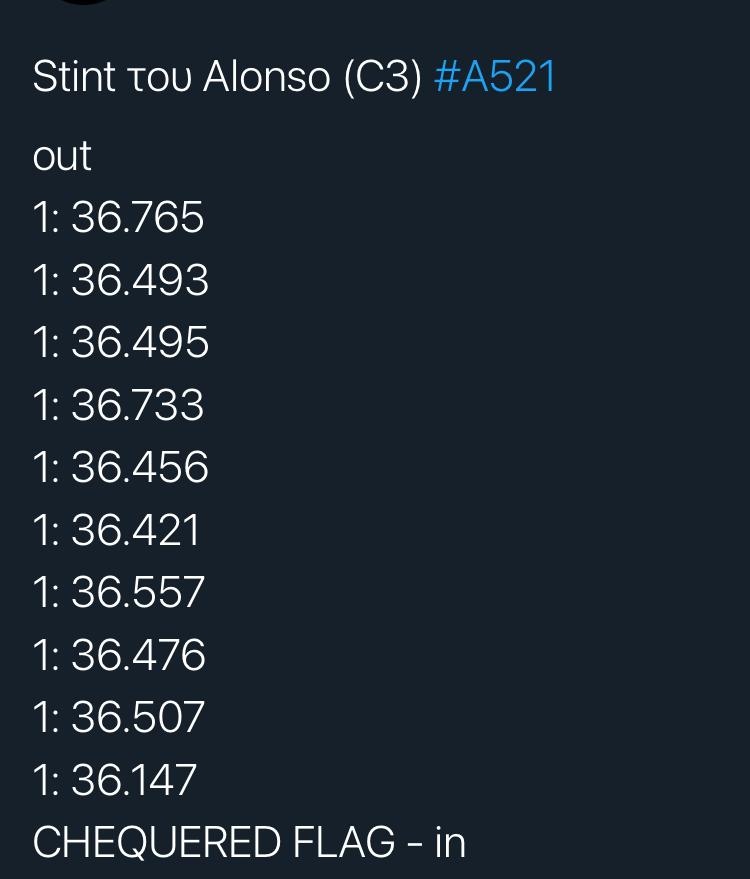This screenshot has height=879, width=750.
Task: Click the word CHEQUERED in last line
Action: pos(157,843)
